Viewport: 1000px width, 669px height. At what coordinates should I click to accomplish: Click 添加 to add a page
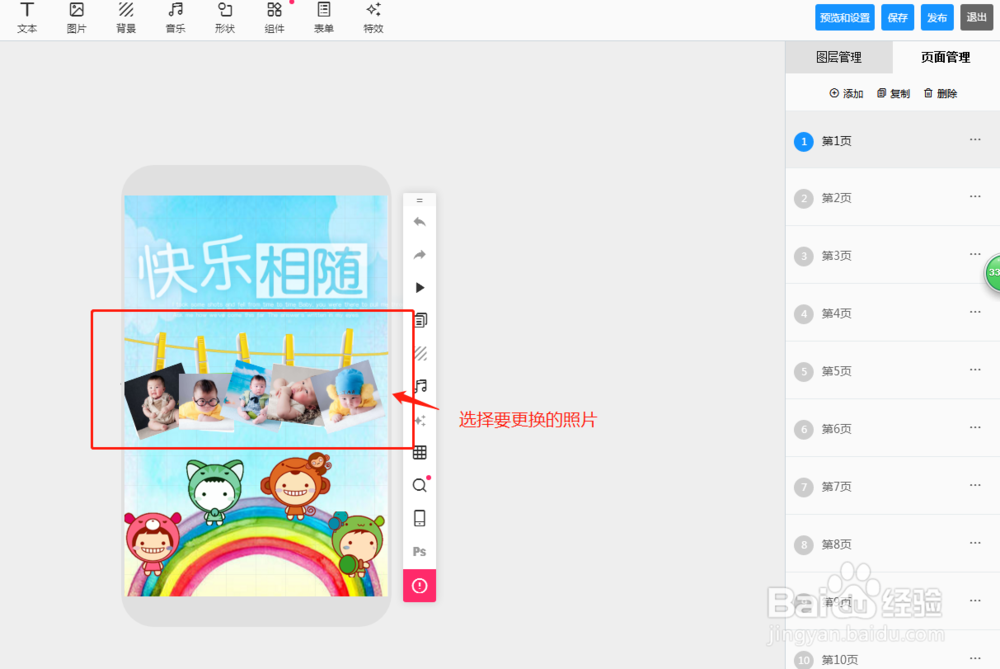coord(846,94)
